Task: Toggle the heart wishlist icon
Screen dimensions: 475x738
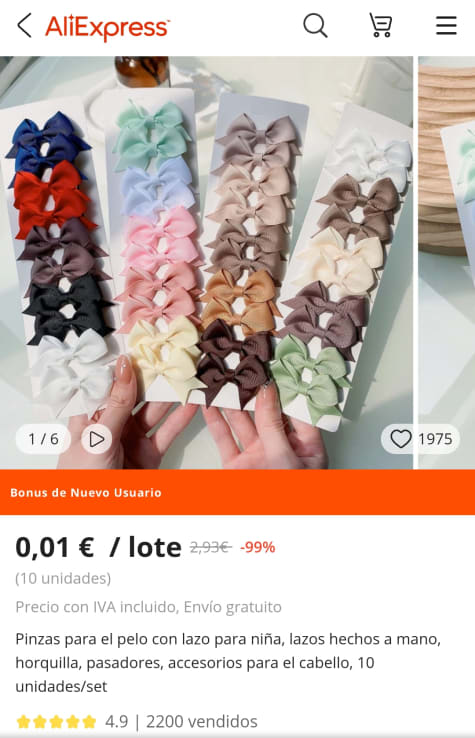Action: (x=401, y=439)
